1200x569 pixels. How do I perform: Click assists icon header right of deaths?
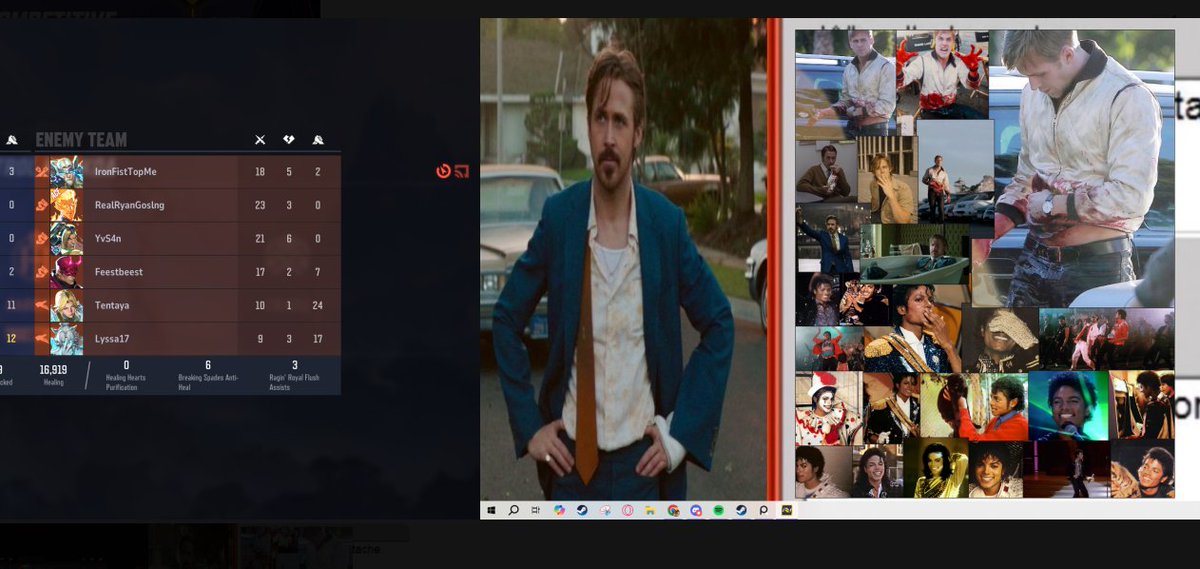(x=317, y=139)
